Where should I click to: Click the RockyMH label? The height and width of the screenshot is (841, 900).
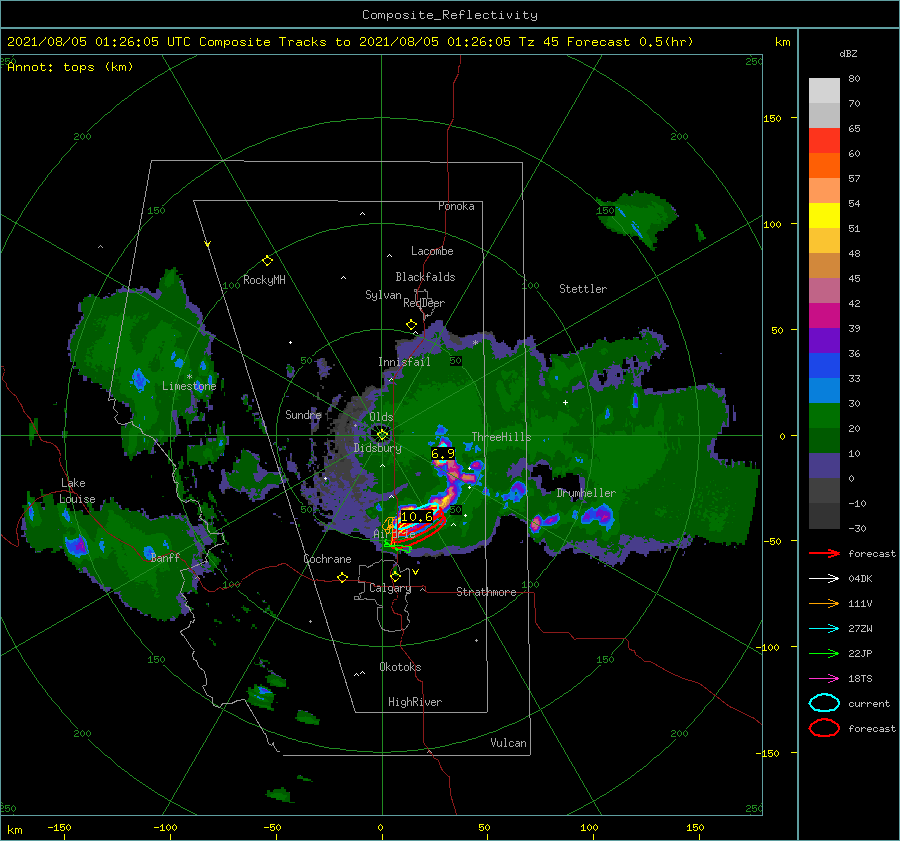(264, 280)
